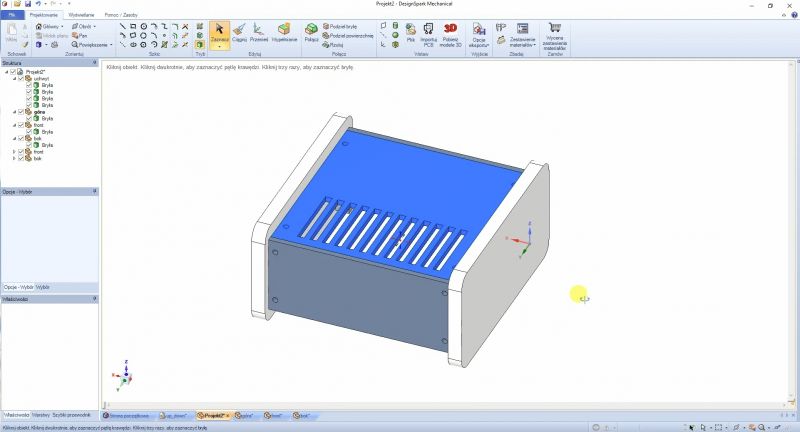Activate the Przesuń (Move) tool
The image size is (800, 432).
[259, 32]
